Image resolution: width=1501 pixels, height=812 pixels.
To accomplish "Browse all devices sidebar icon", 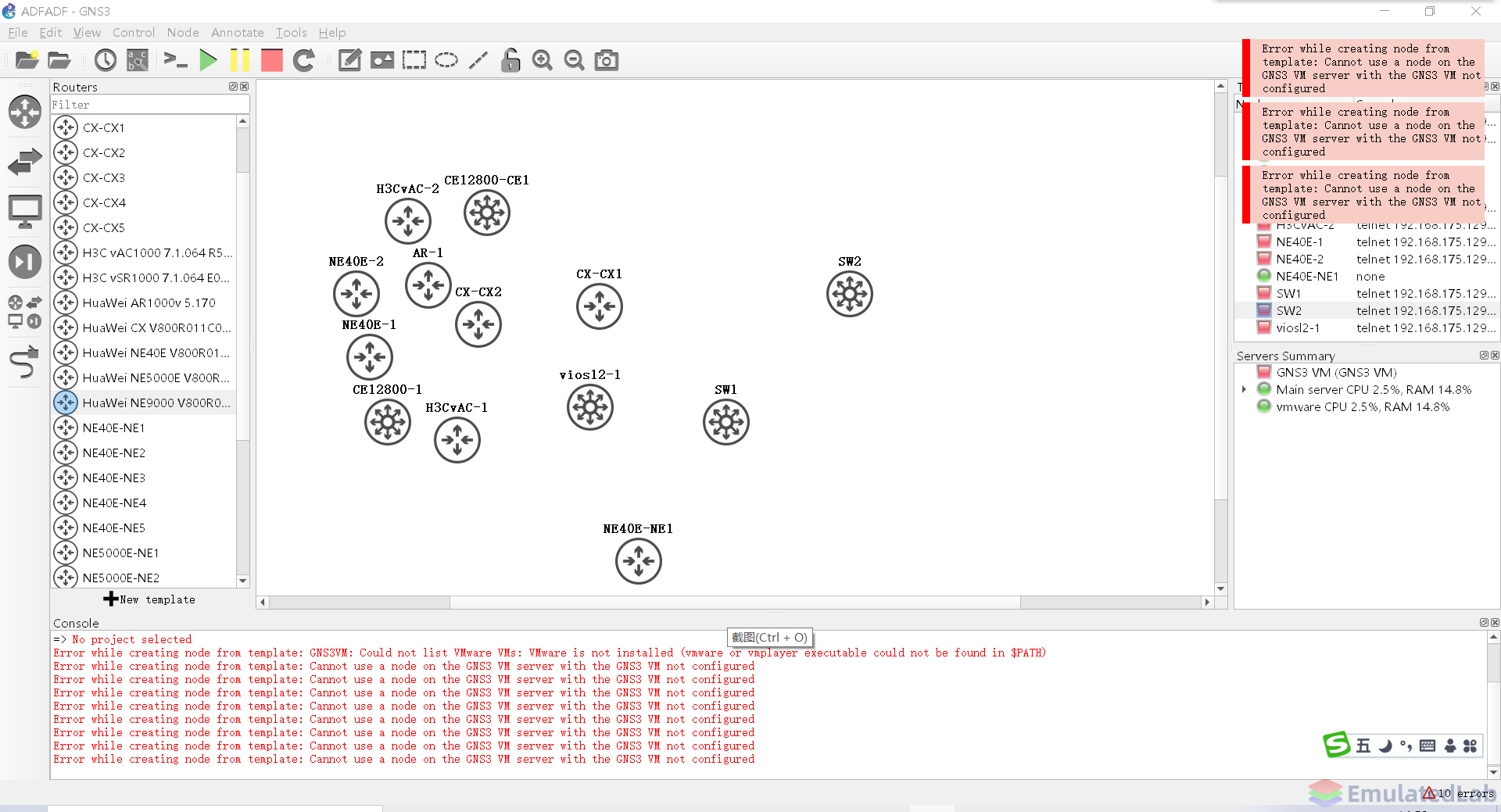I will [25, 312].
